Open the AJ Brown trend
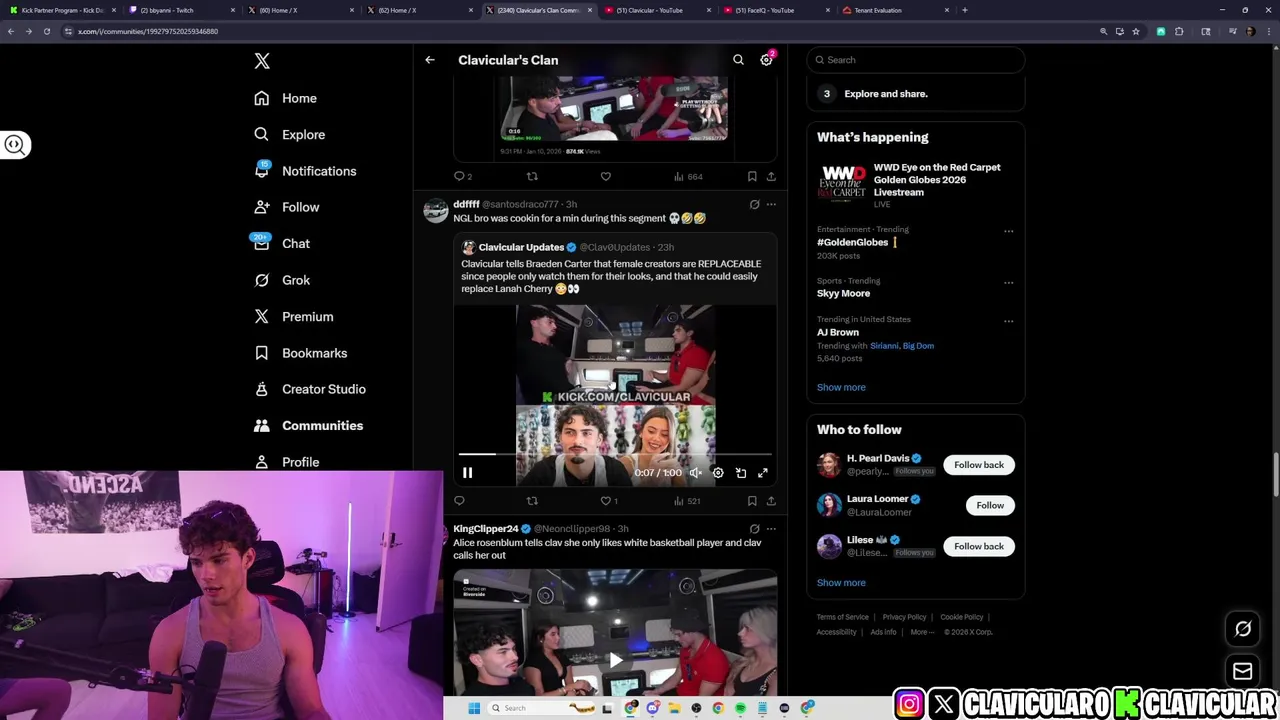This screenshot has width=1280, height=720. pos(837,332)
